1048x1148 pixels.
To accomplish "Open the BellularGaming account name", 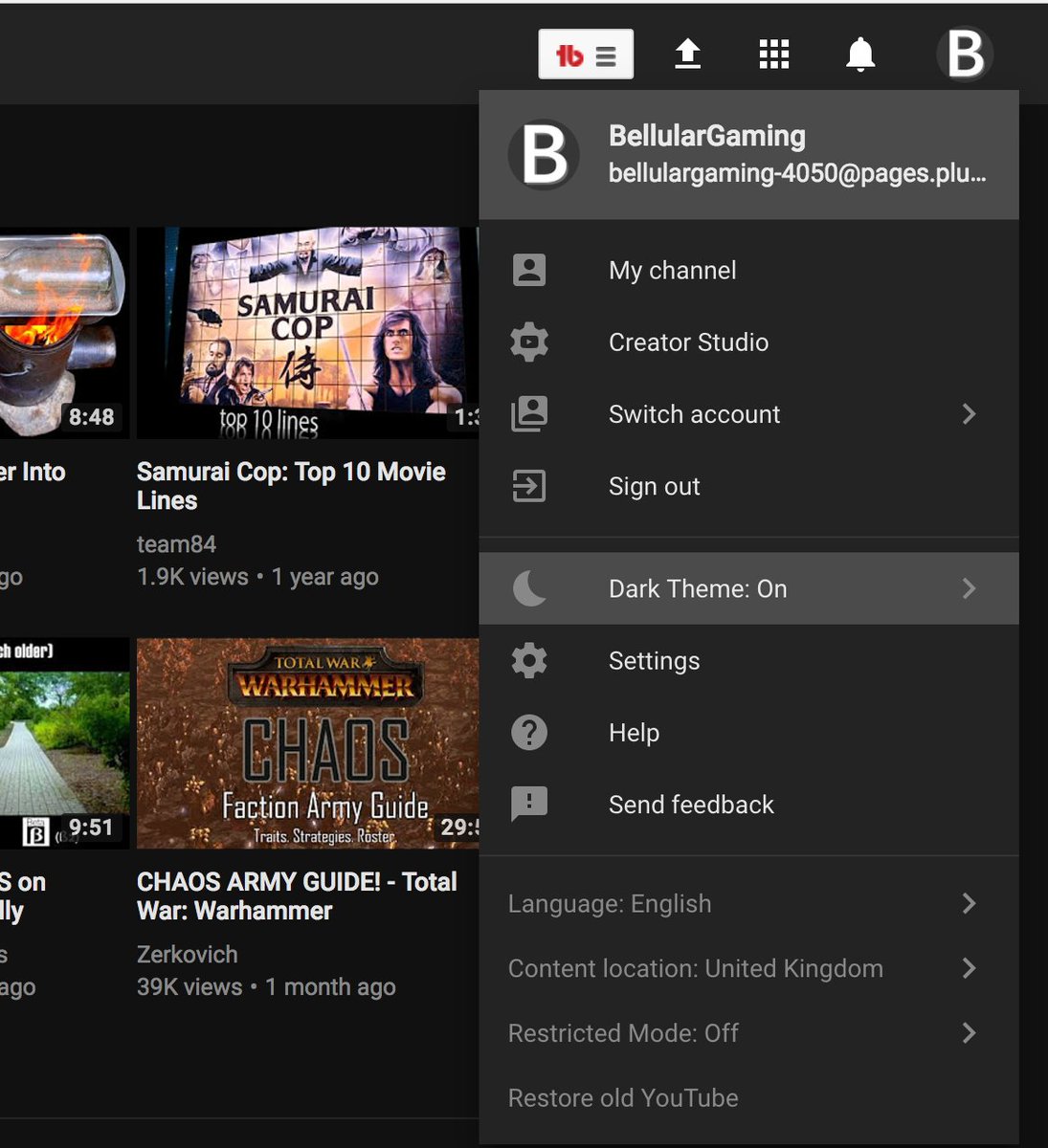I will (x=706, y=136).
